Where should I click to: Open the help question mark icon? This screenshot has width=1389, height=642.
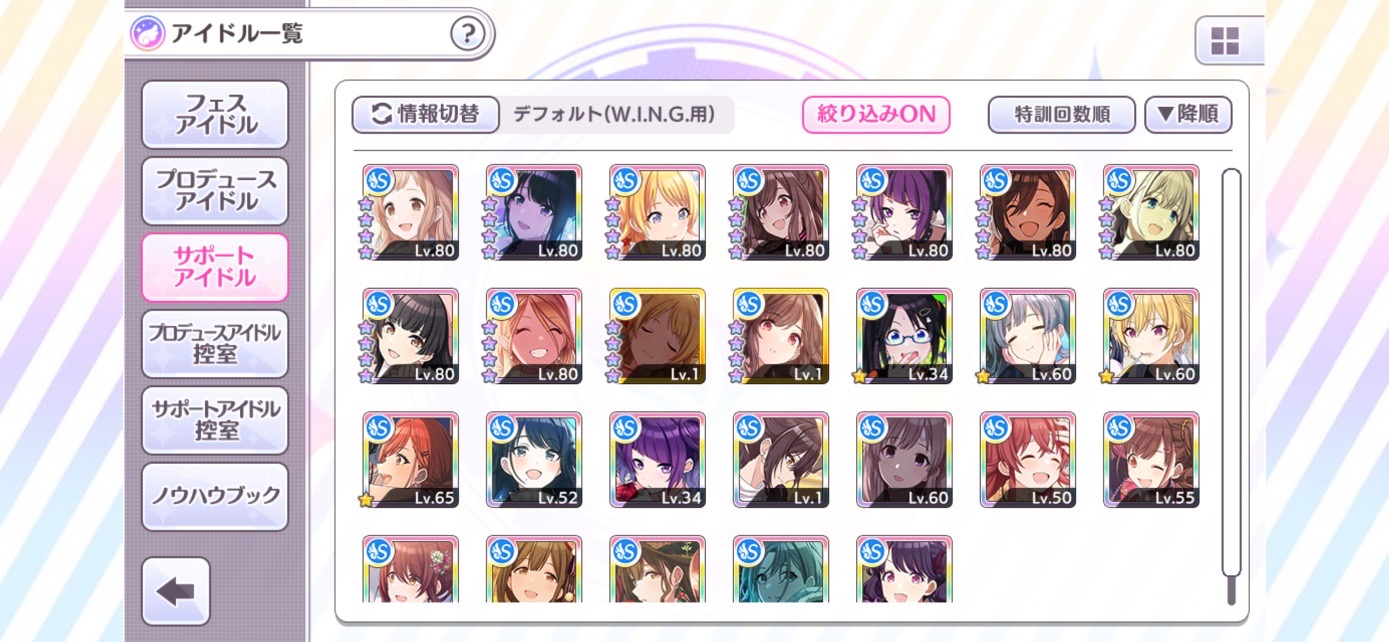467,34
